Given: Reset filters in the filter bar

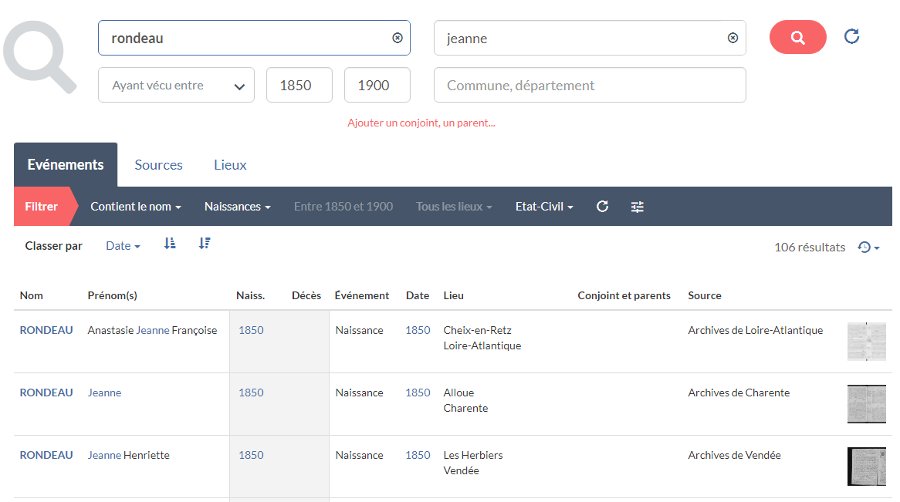Looking at the screenshot, I should tap(602, 207).
